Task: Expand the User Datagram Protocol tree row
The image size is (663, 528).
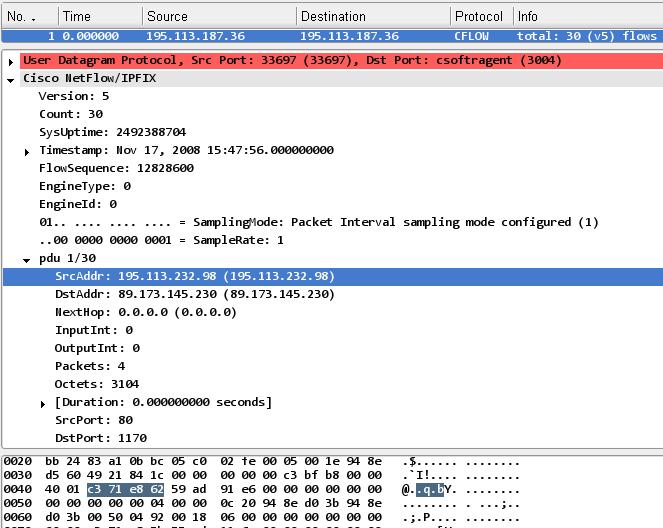Action: tap(11, 62)
